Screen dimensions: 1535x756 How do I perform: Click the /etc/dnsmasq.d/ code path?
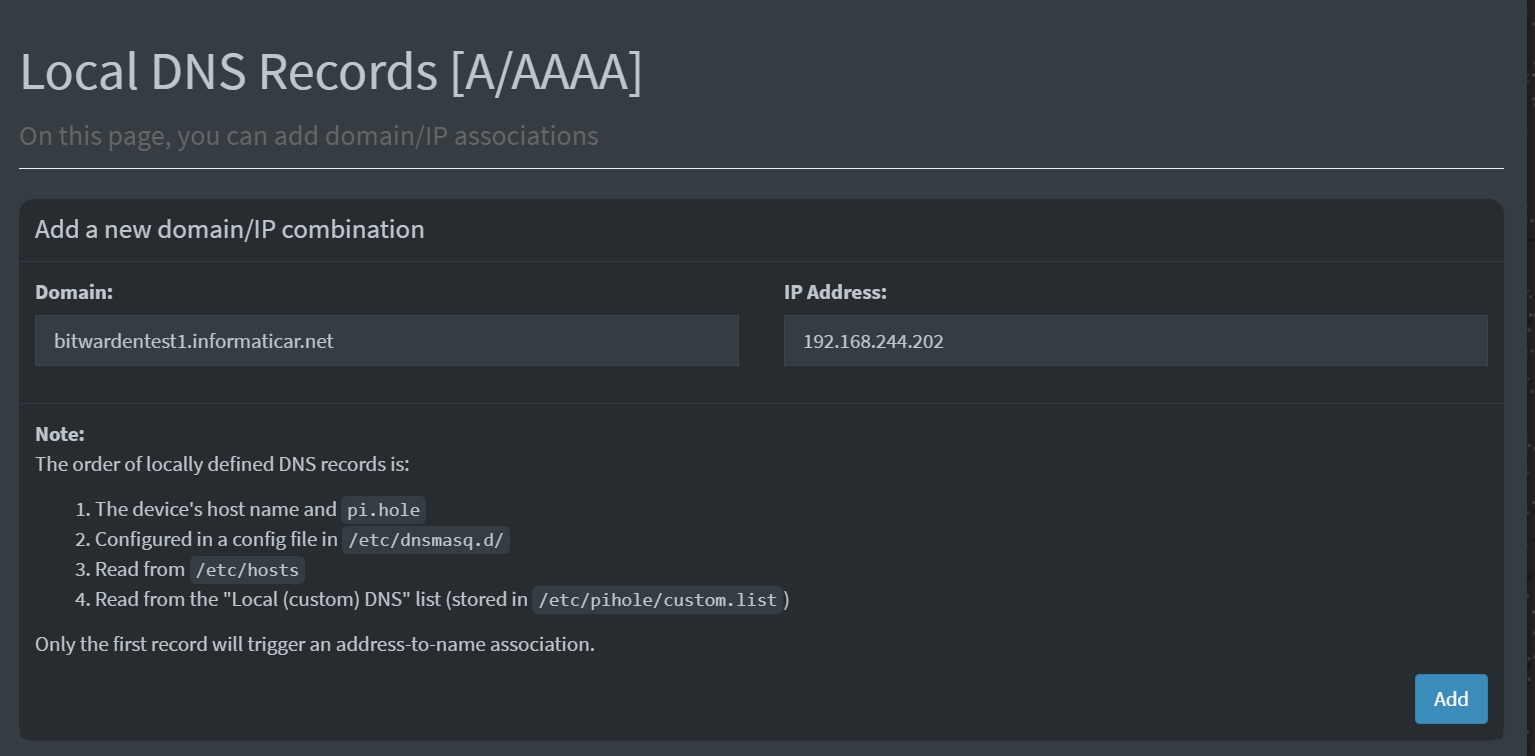click(426, 540)
